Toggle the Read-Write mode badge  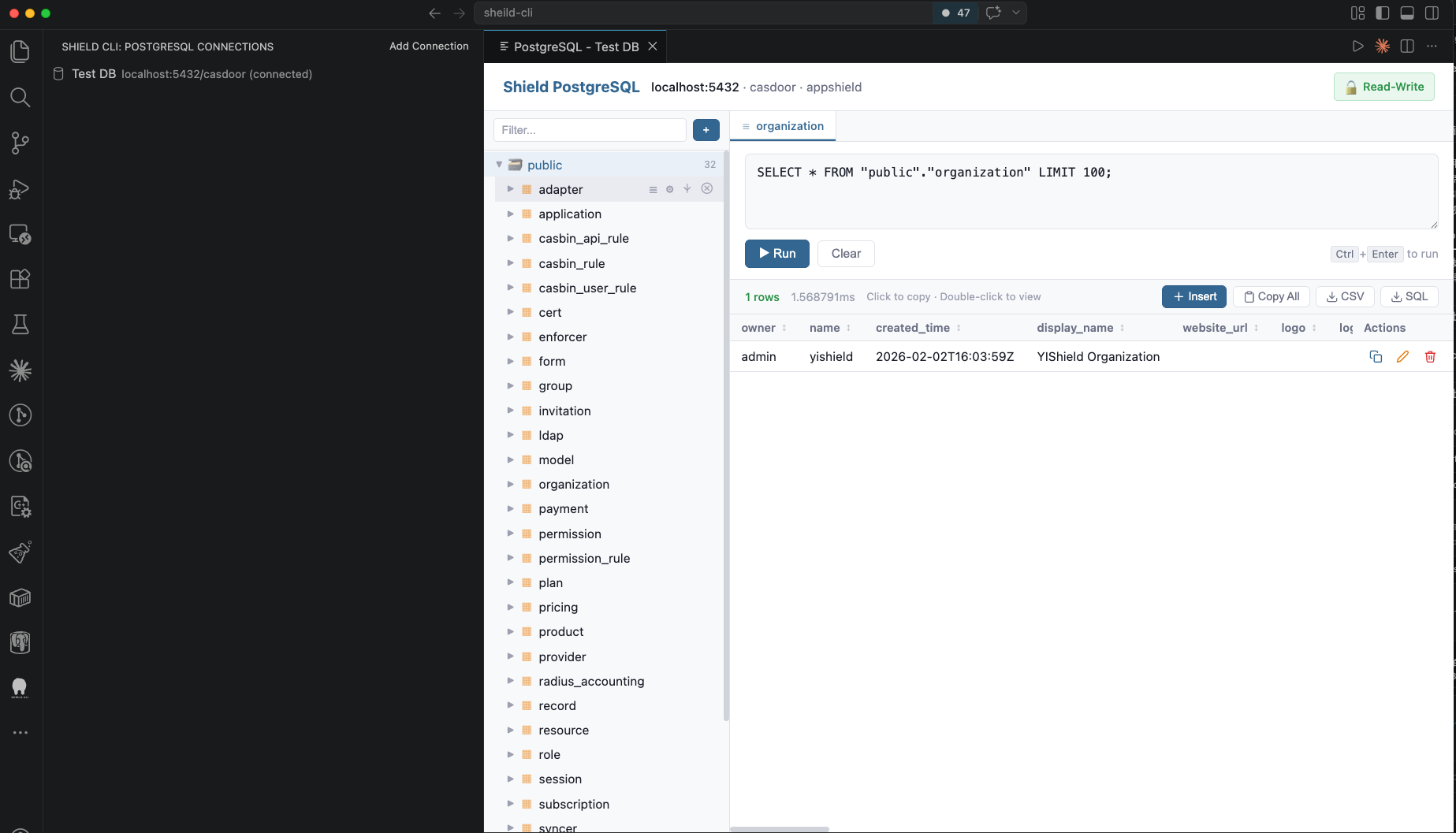1383,87
